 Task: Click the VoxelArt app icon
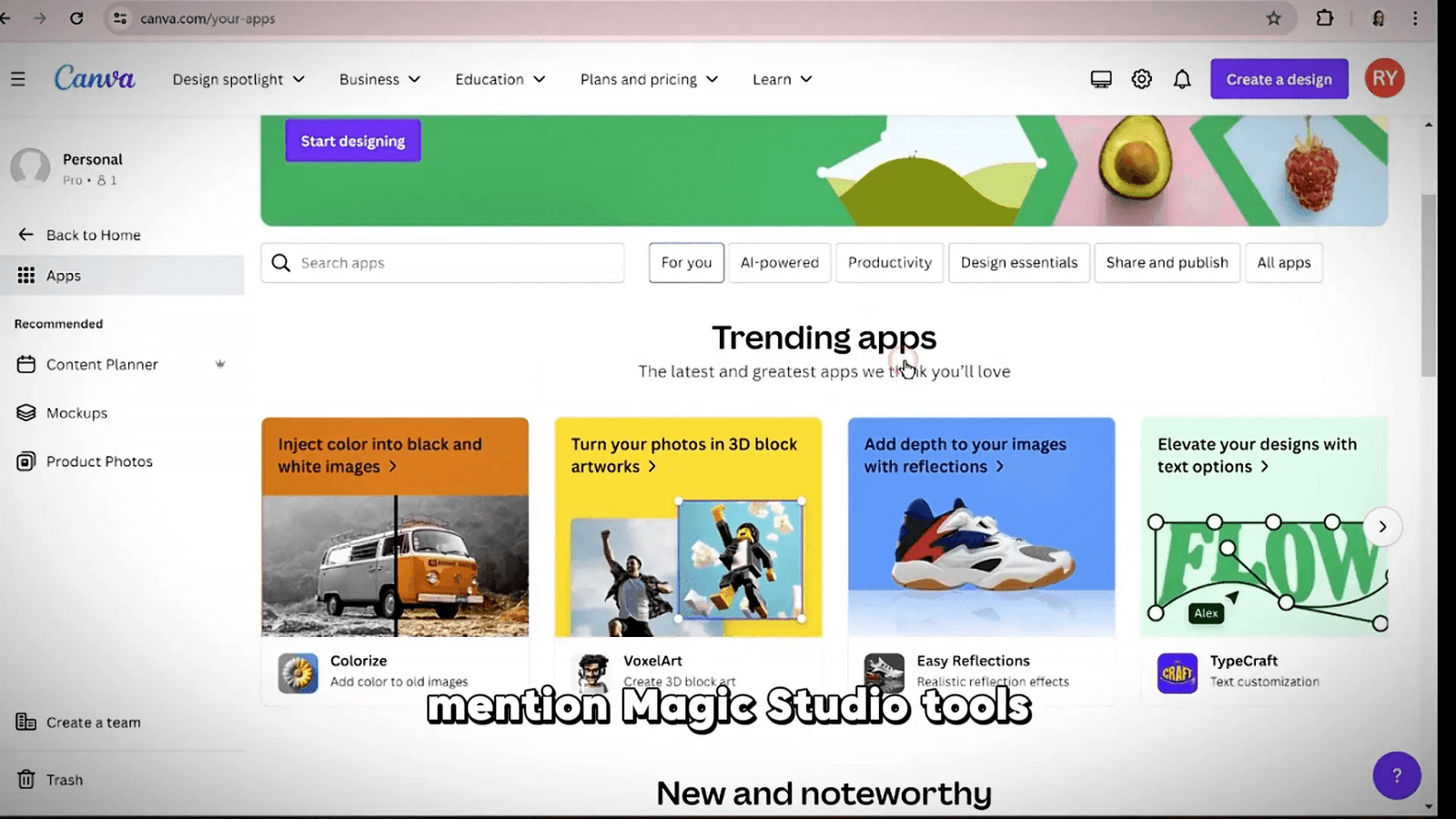pos(592,673)
